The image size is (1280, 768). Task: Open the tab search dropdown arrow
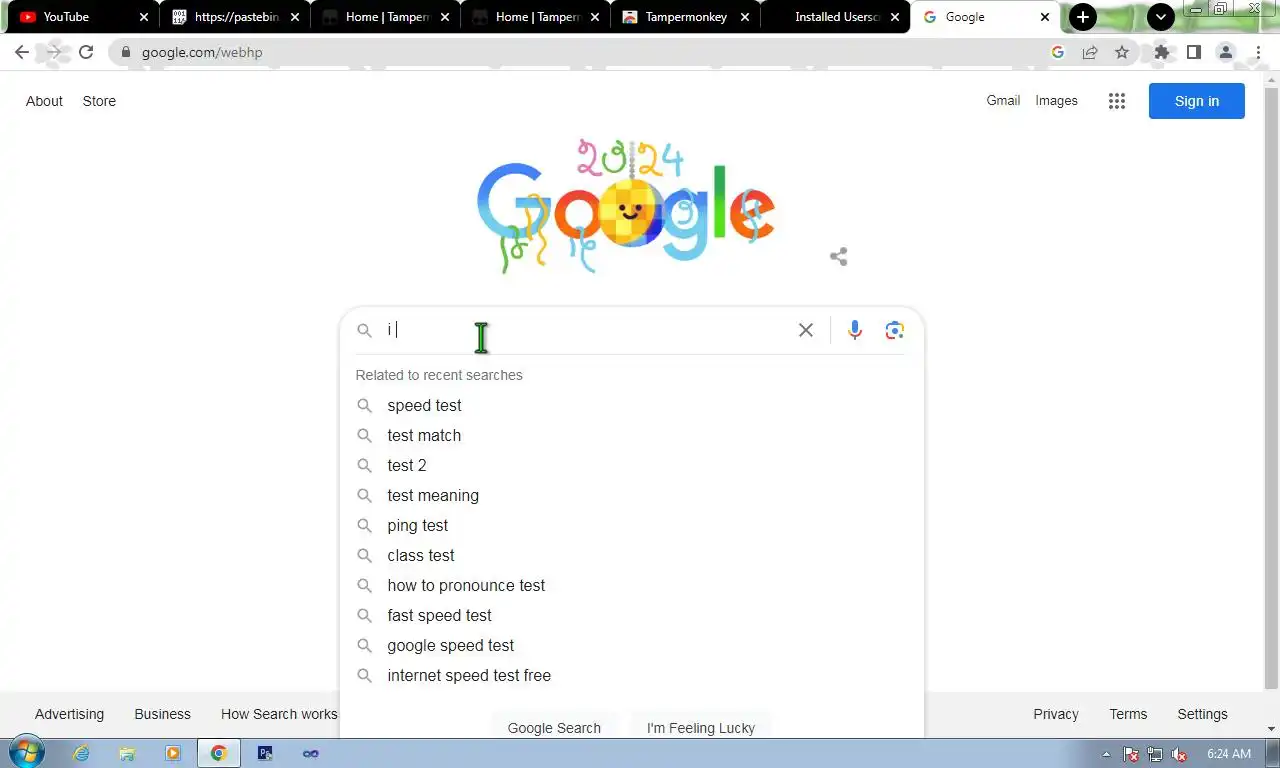click(1161, 17)
